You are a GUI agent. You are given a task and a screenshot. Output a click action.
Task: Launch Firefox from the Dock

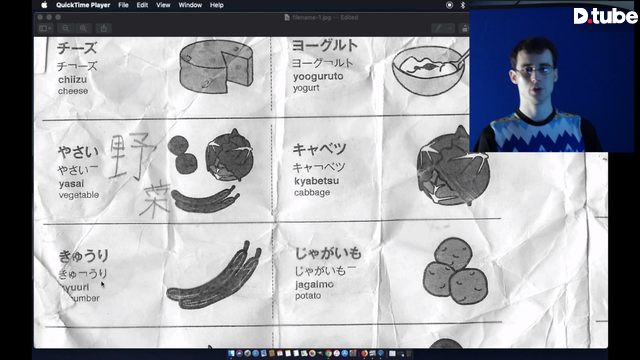pos(364,353)
